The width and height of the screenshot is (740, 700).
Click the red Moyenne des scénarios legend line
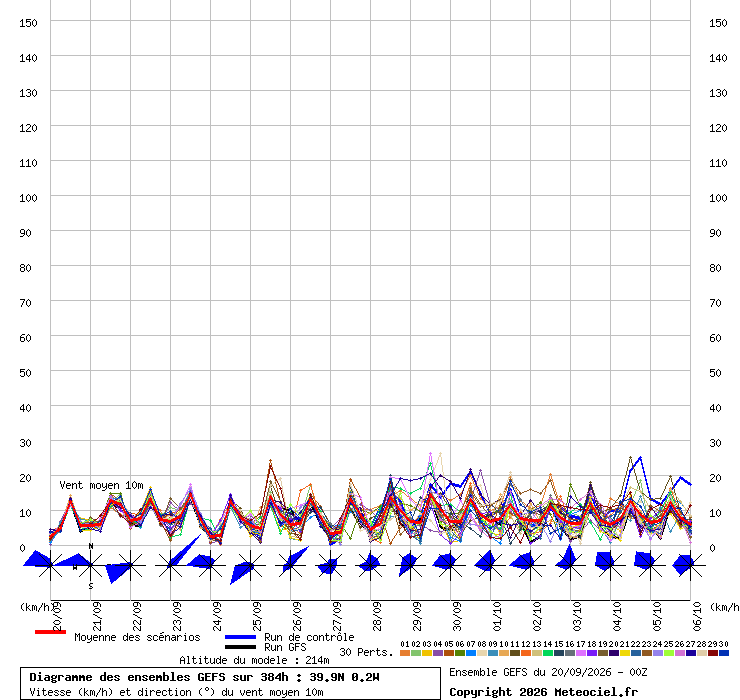click(x=50, y=632)
